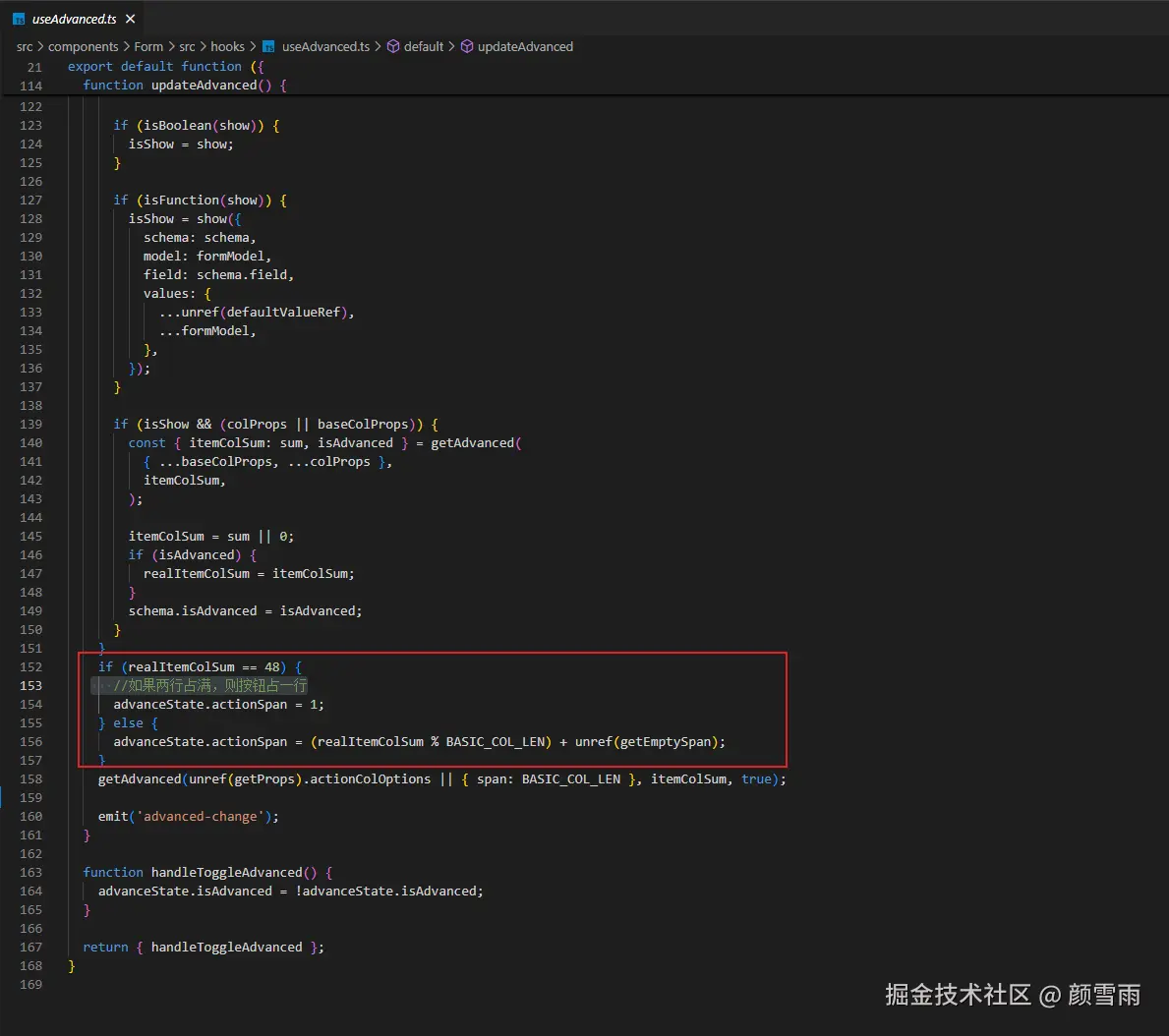This screenshot has height=1036, width=1169.
Task: Click the TypeScript file icon in tab
Action: tap(20, 20)
